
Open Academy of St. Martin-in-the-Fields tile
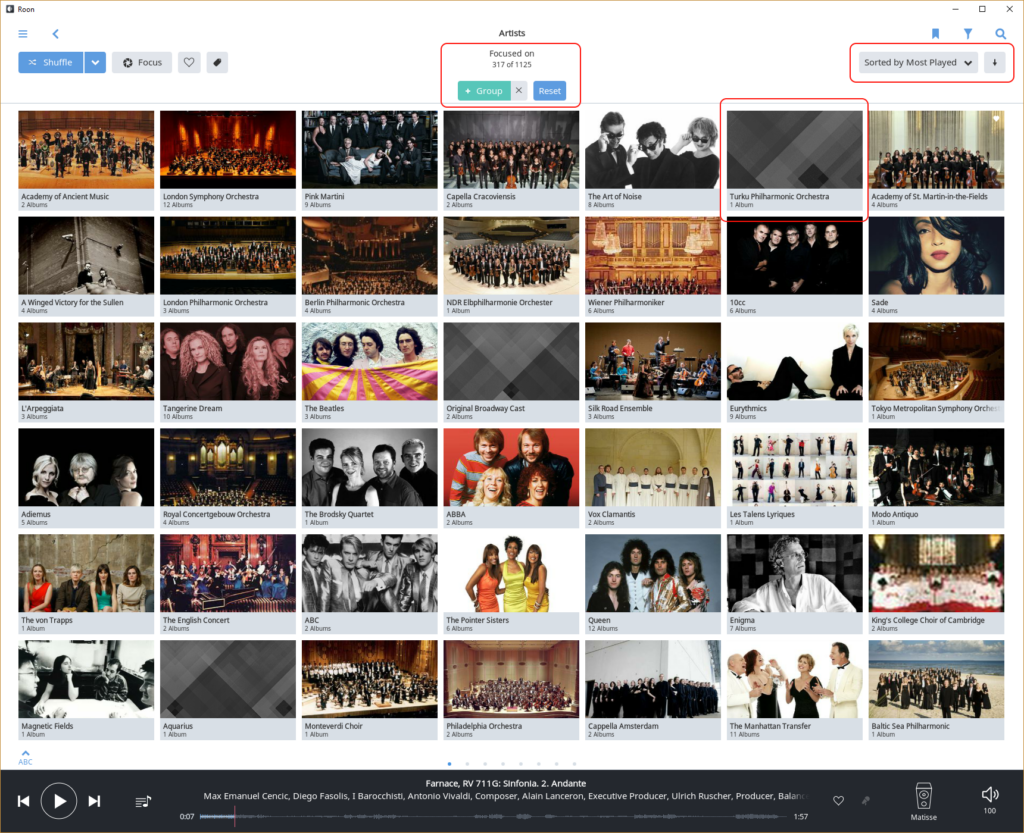point(936,160)
